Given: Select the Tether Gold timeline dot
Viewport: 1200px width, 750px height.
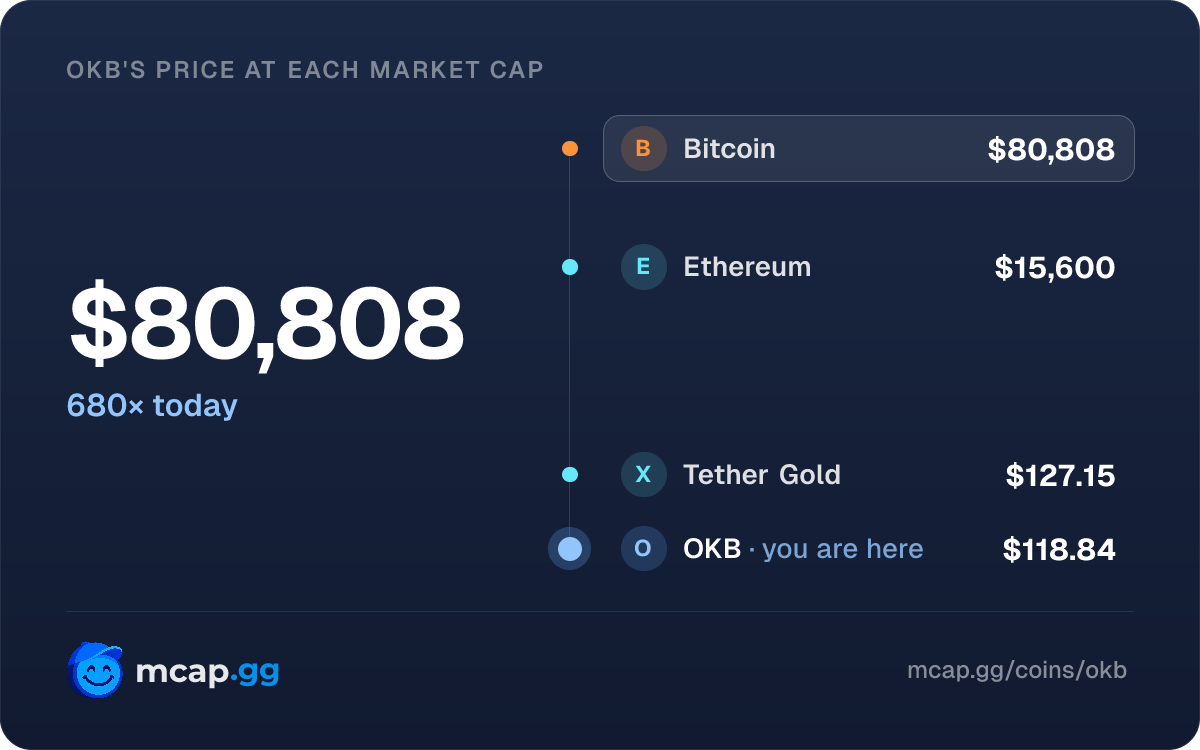Looking at the screenshot, I should pos(570,474).
